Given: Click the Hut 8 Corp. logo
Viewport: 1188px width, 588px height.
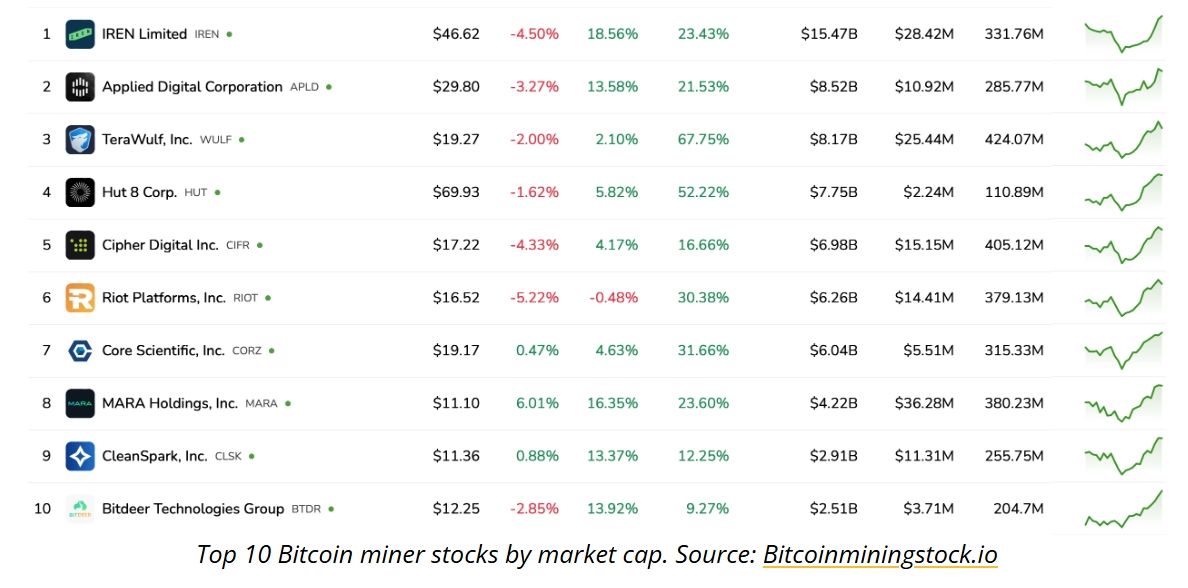Looking at the screenshot, I should [x=80, y=193].
